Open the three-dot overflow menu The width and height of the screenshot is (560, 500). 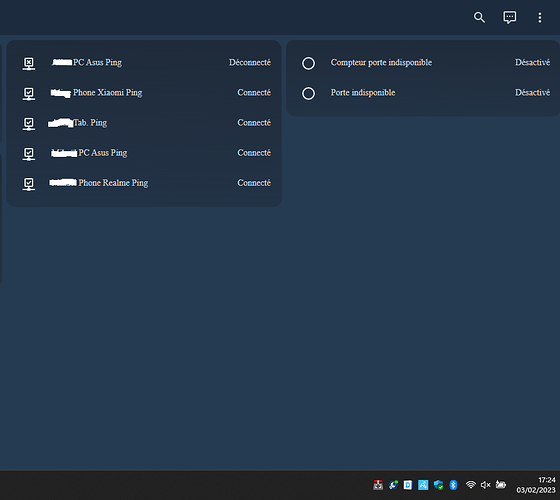pos(540,18)
